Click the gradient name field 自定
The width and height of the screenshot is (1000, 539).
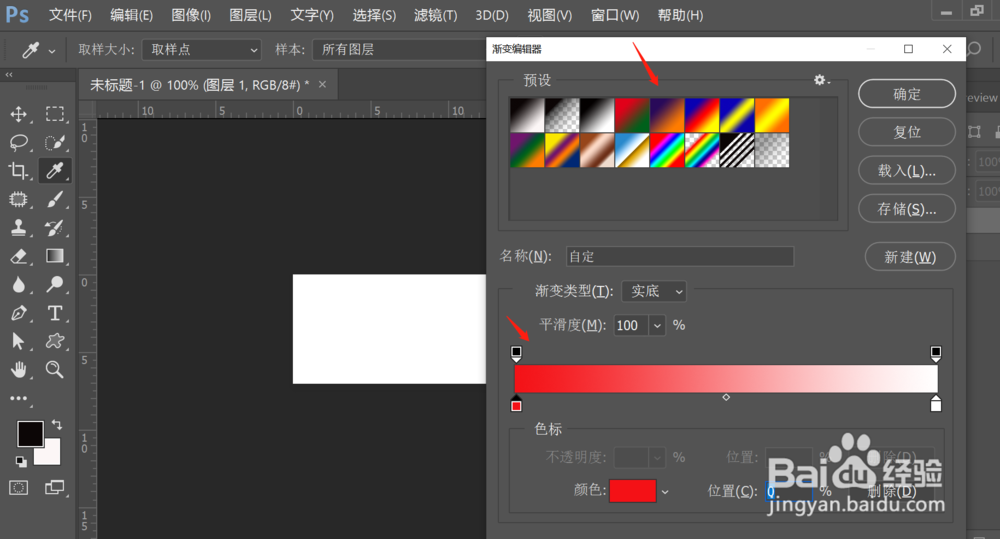[680, 256]
